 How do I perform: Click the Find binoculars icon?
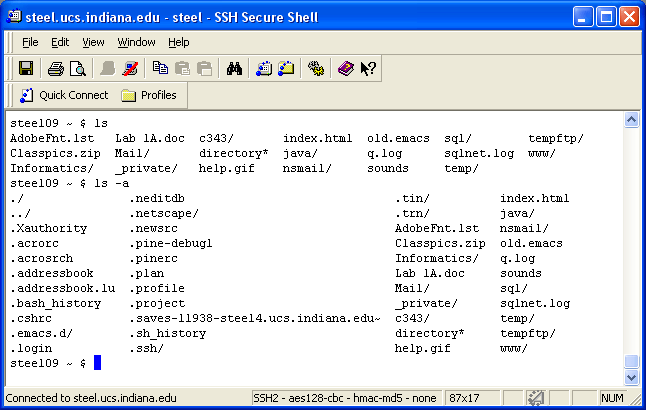coord(234,68)
